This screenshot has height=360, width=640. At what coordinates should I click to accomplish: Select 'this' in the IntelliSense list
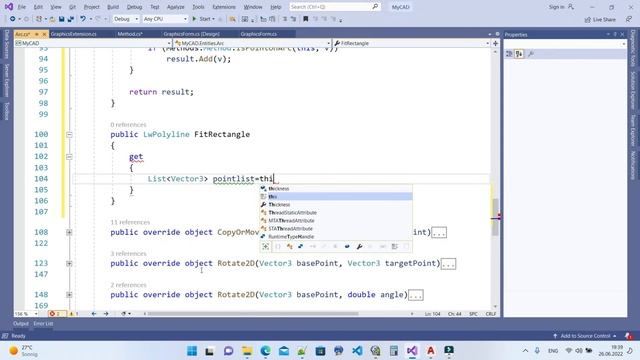click(336, 197)
